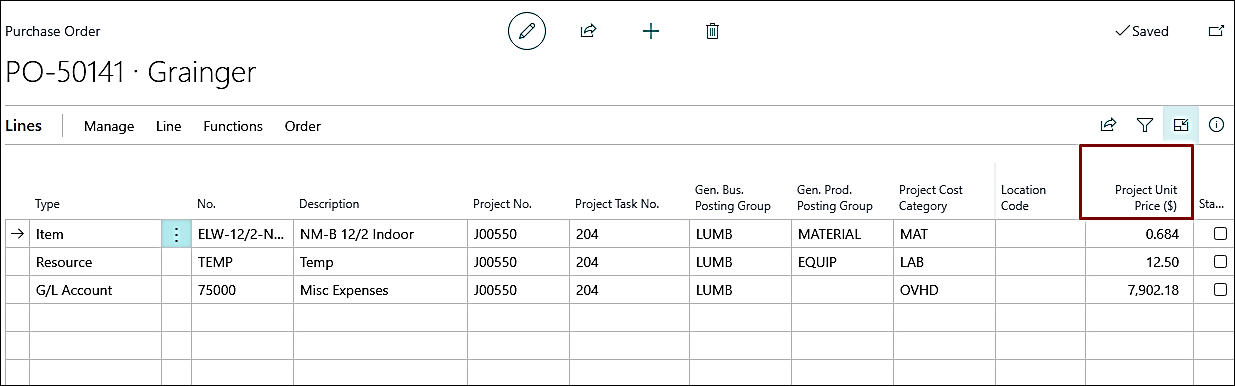Select the Item type cell
The width and height of the screenshot is (1235, 386).
[95, 234]
